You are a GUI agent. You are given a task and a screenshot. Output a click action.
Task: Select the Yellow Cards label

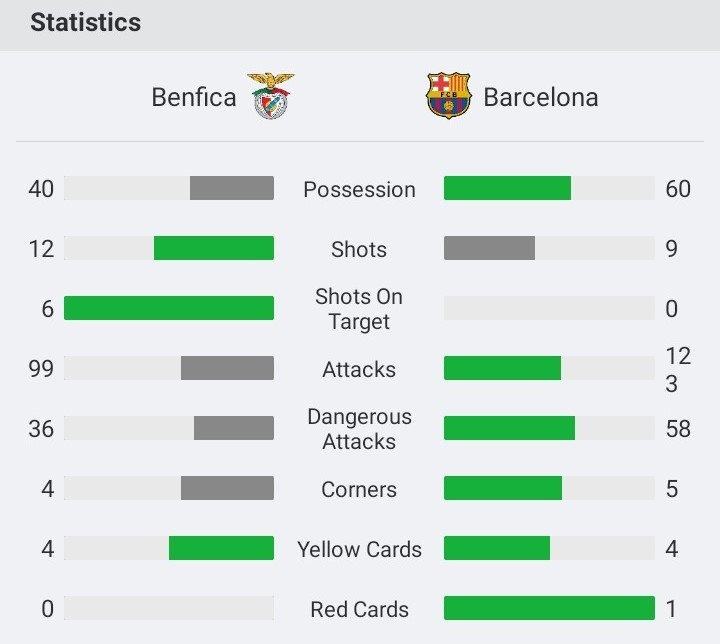(359, 549)
